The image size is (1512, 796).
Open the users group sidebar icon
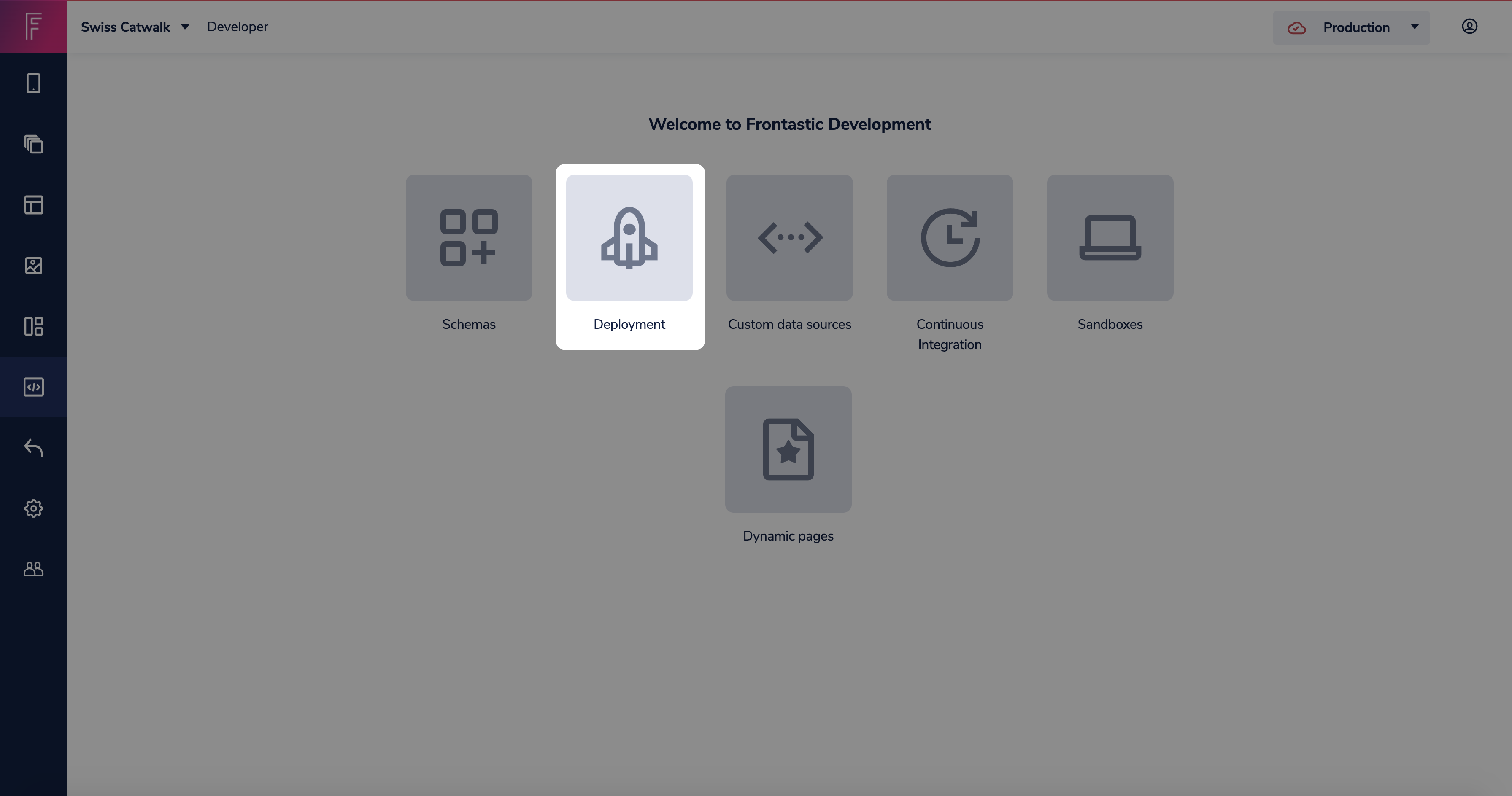click(33, 569)
